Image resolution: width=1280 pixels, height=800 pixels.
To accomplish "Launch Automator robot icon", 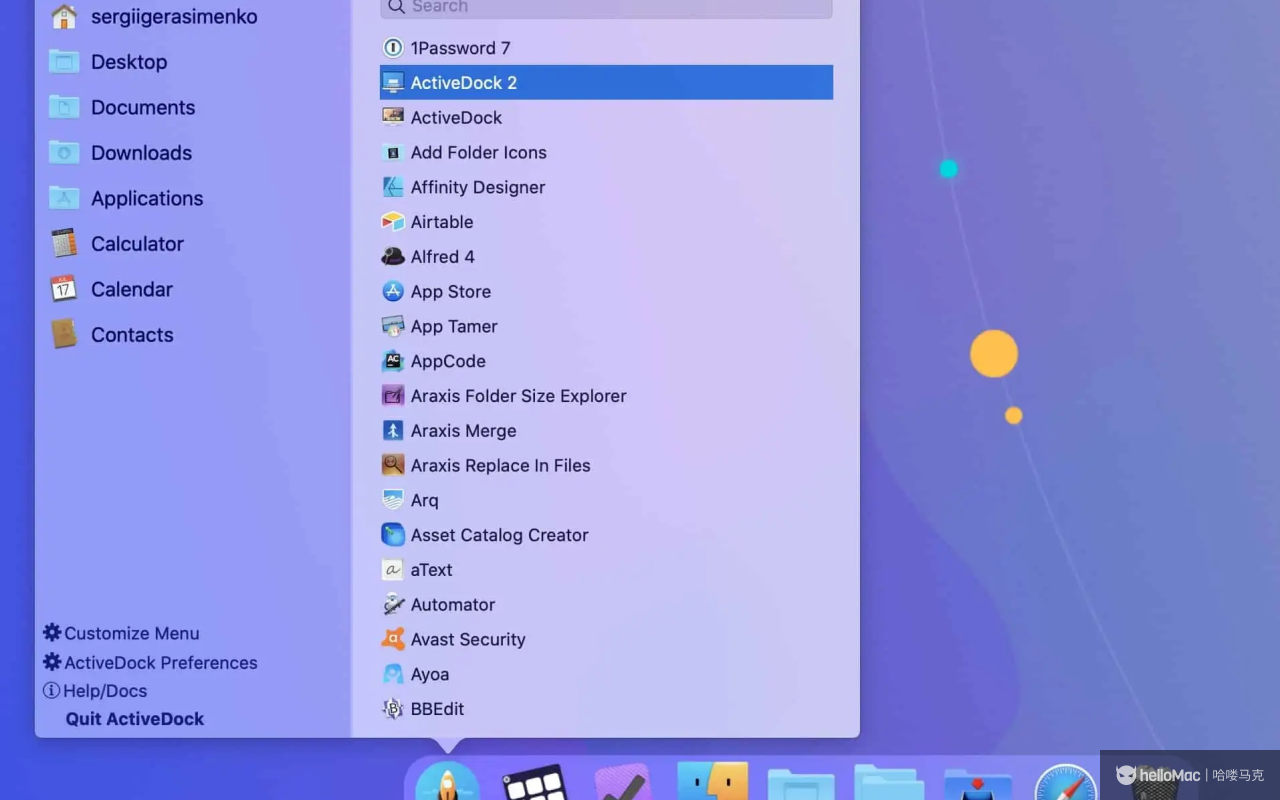I will click(x=393, y=605).
